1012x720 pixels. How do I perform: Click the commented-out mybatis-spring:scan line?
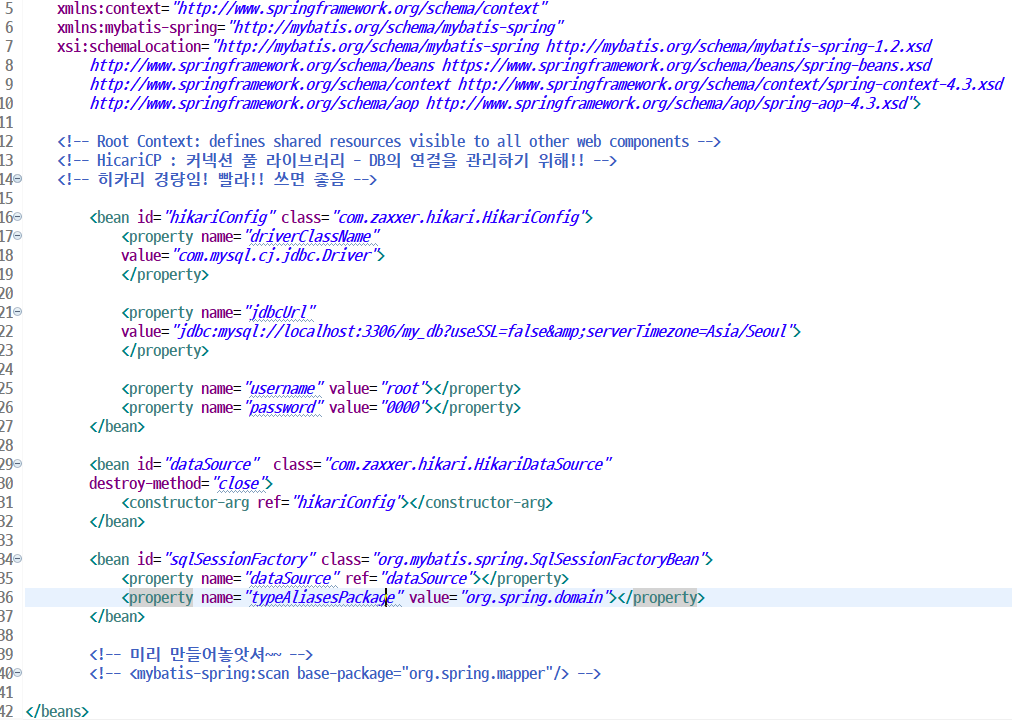(345, 674)
